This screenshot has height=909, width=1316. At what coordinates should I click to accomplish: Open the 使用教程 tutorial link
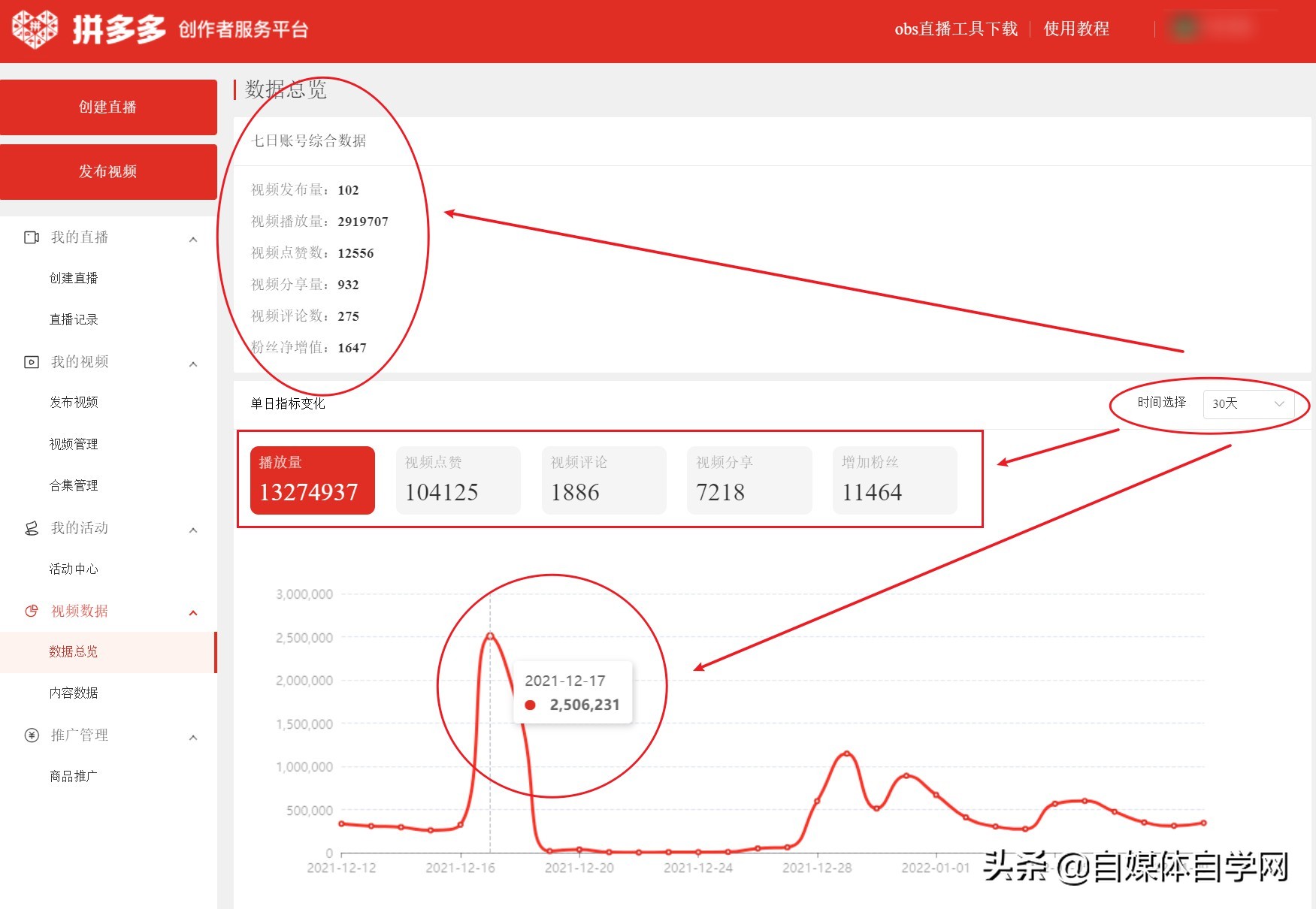pos(1075,29)
